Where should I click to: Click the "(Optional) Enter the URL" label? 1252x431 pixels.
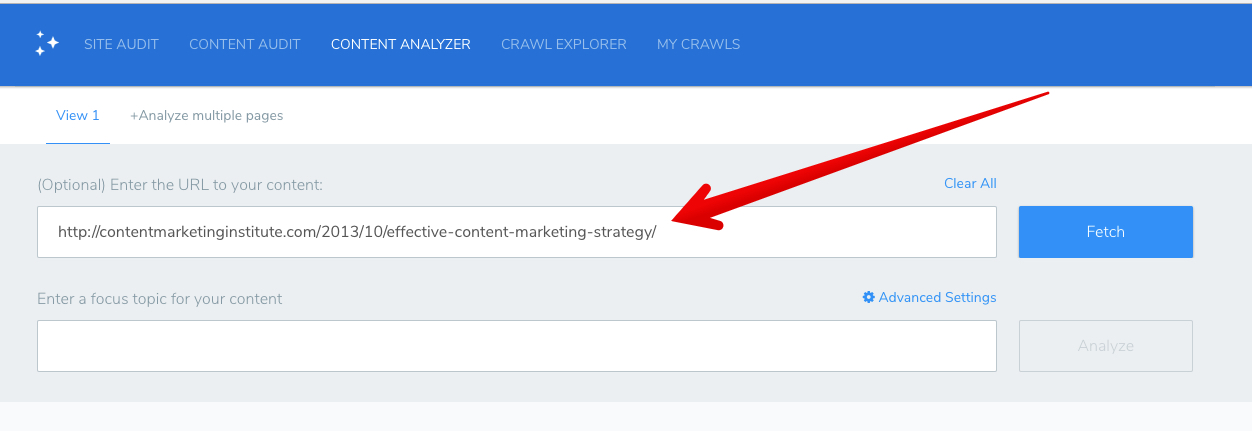[180, 185]
